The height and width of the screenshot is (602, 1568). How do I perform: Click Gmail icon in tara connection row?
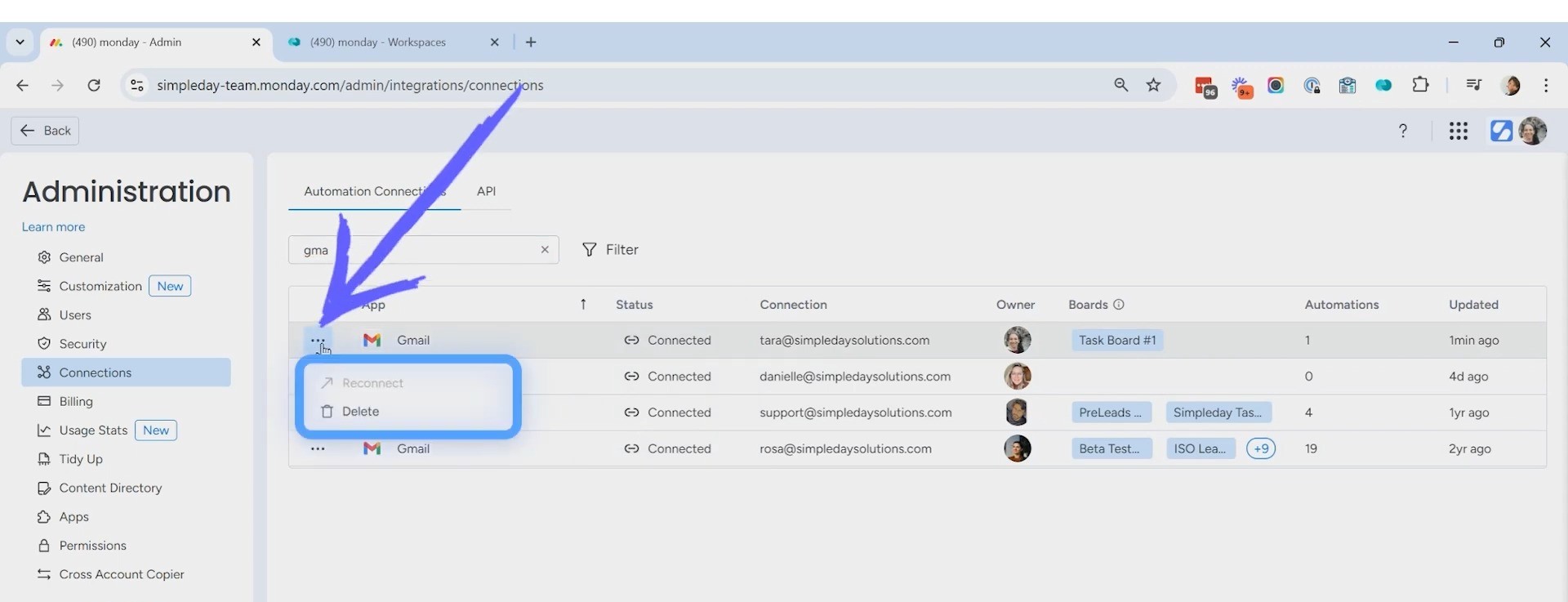point(372,340)
